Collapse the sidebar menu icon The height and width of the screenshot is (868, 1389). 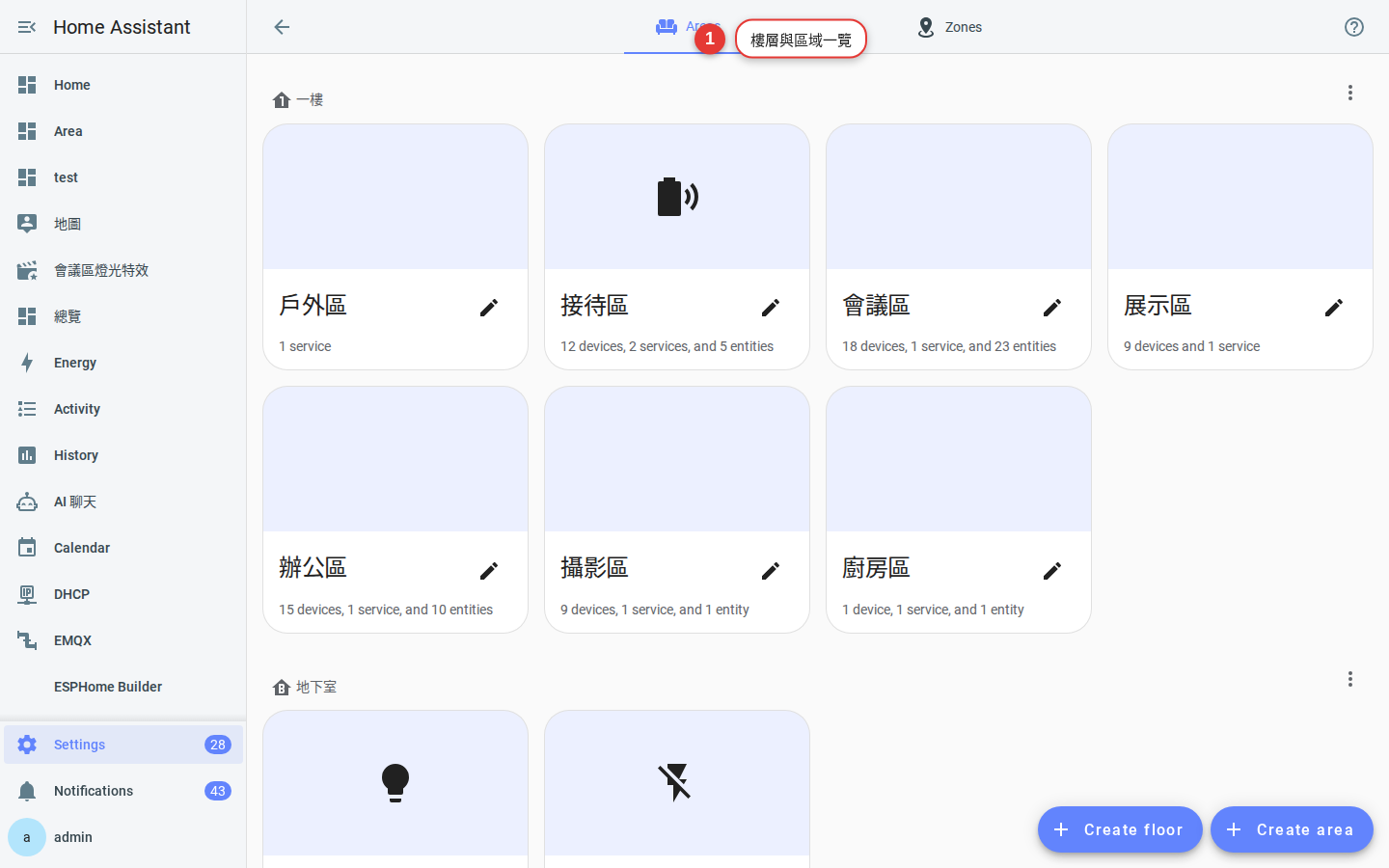tap(27, 27)
